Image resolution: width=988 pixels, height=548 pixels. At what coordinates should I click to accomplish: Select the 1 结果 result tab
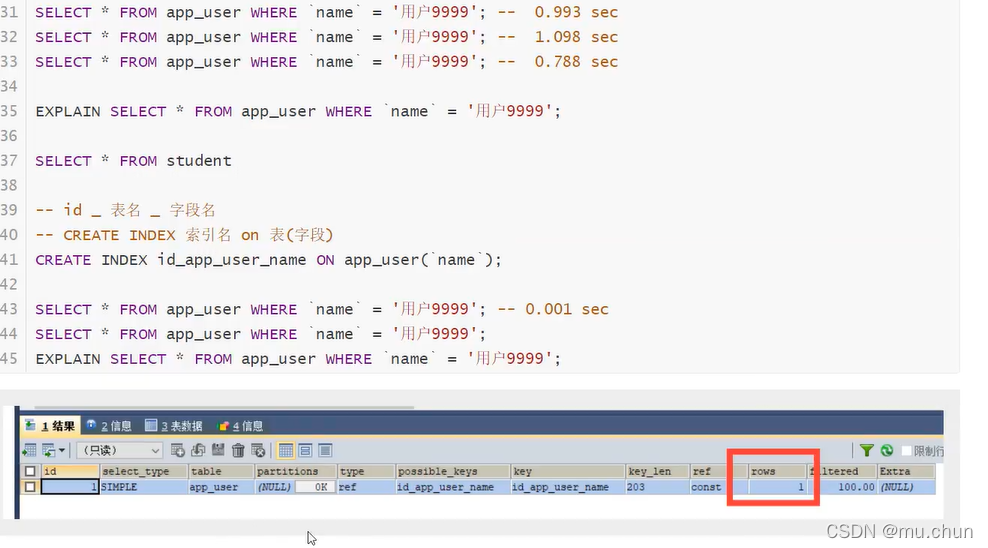tap(49, 426)
